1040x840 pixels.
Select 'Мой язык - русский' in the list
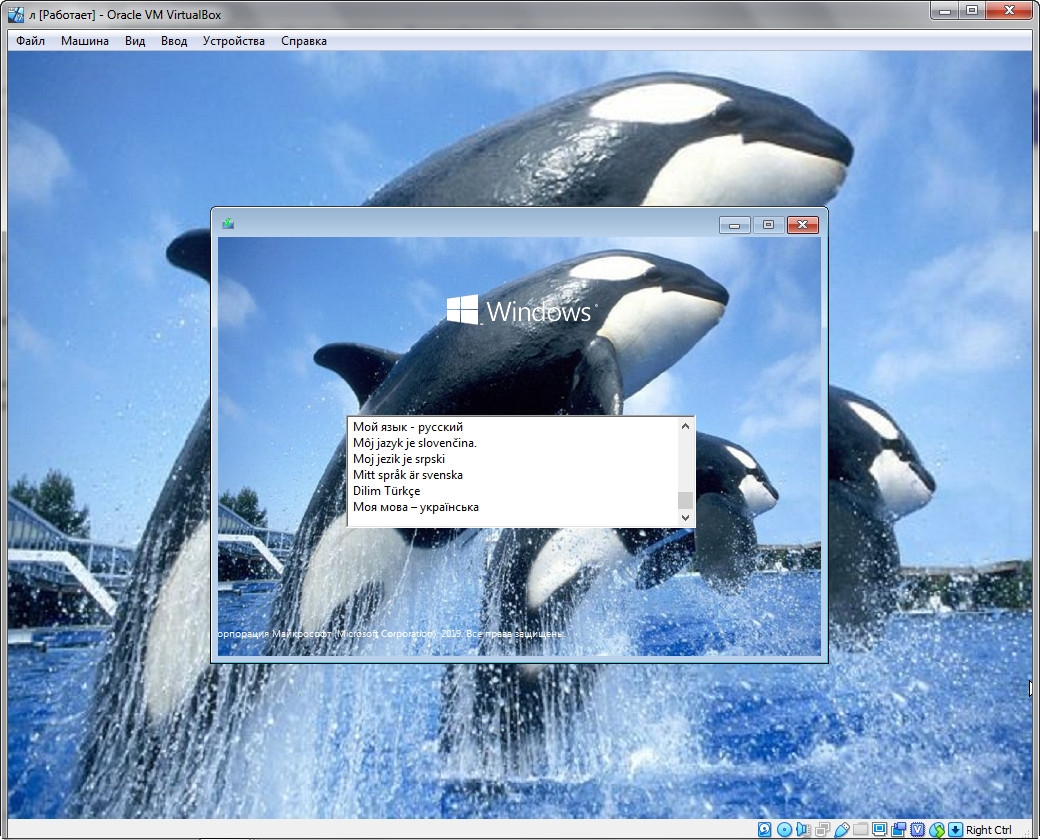click(x=408, y=427)
